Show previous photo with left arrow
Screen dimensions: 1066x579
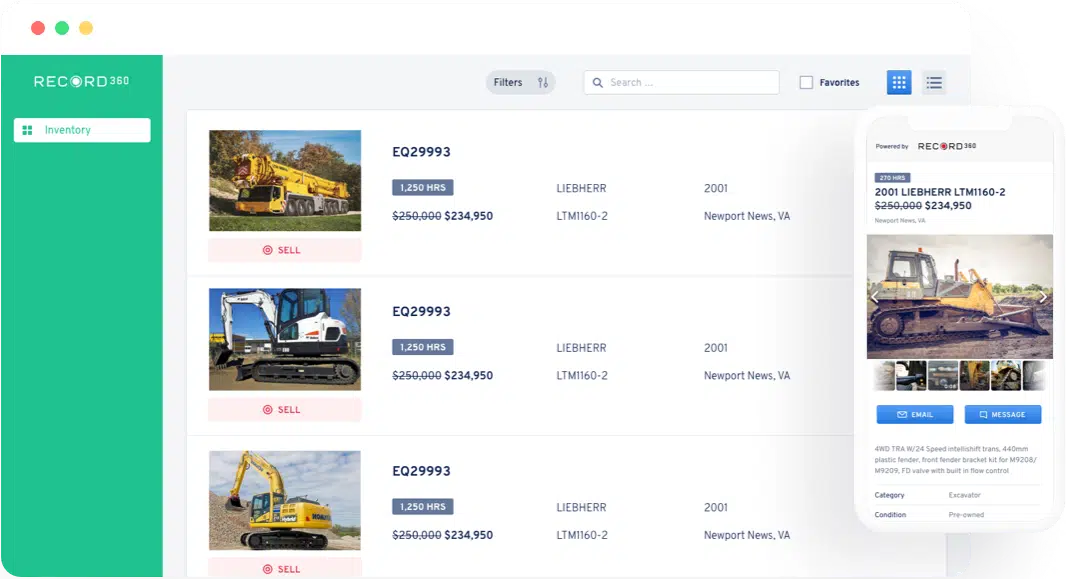click(x=874, y=297)
